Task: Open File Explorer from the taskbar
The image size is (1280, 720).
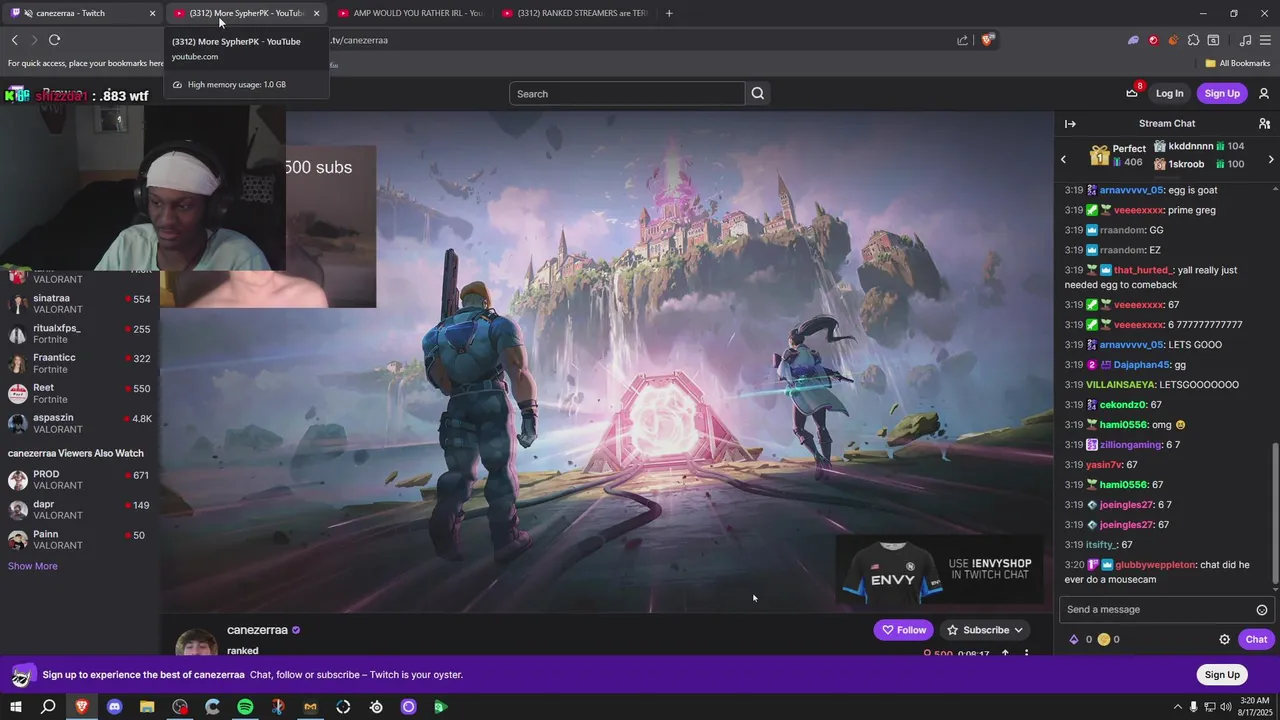Action: [x=147, y=707]
